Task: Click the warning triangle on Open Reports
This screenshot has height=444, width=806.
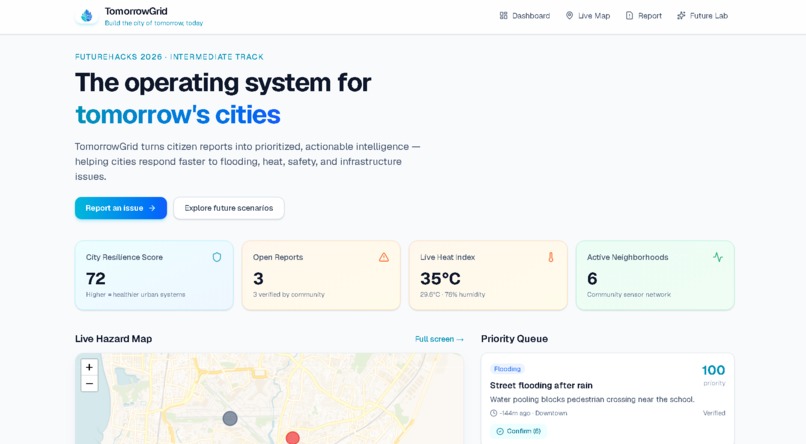Action: [x=384, y=257]
